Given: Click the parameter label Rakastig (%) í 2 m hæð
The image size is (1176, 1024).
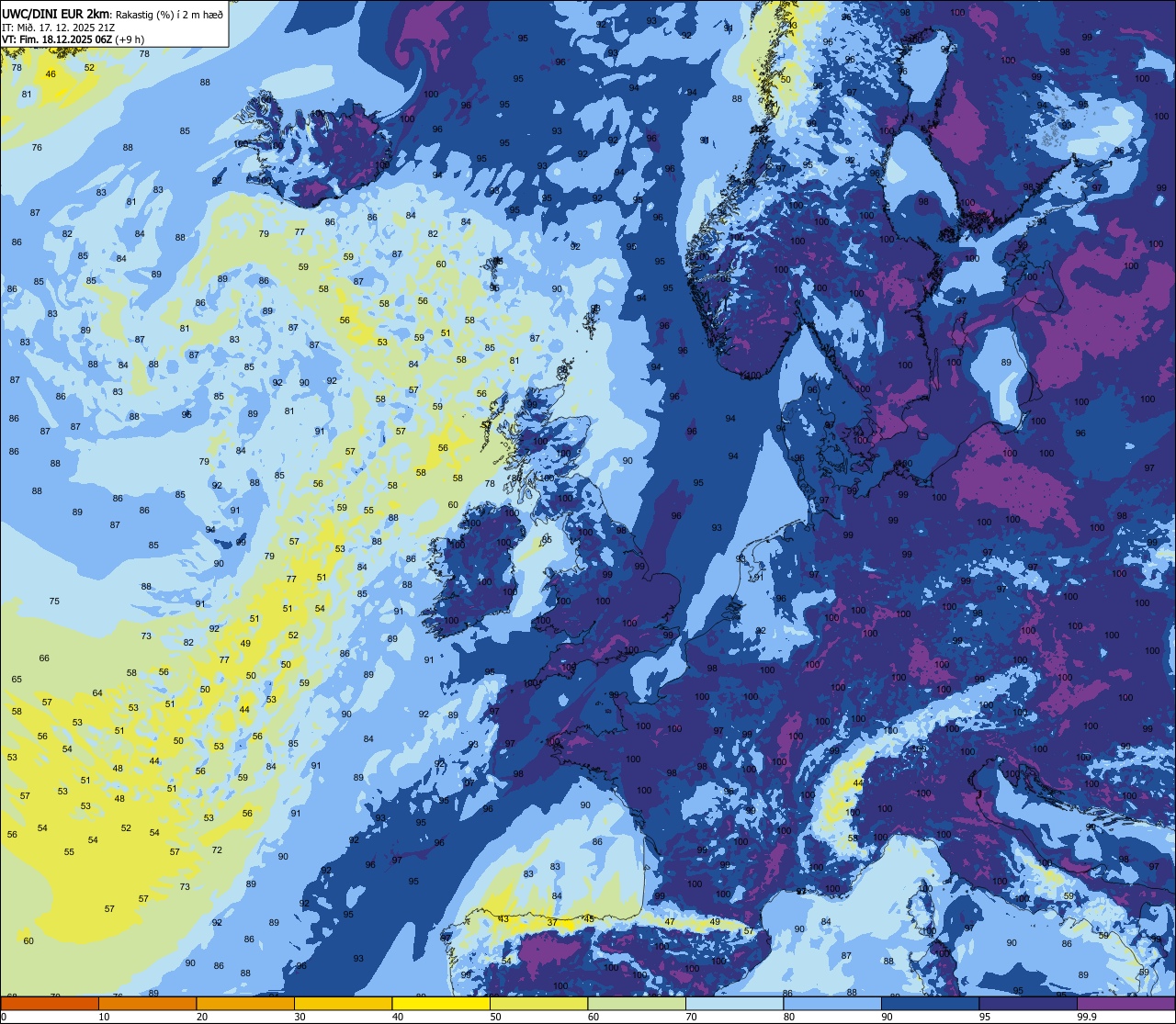Looking at the screenshot, I should point(169,15).
